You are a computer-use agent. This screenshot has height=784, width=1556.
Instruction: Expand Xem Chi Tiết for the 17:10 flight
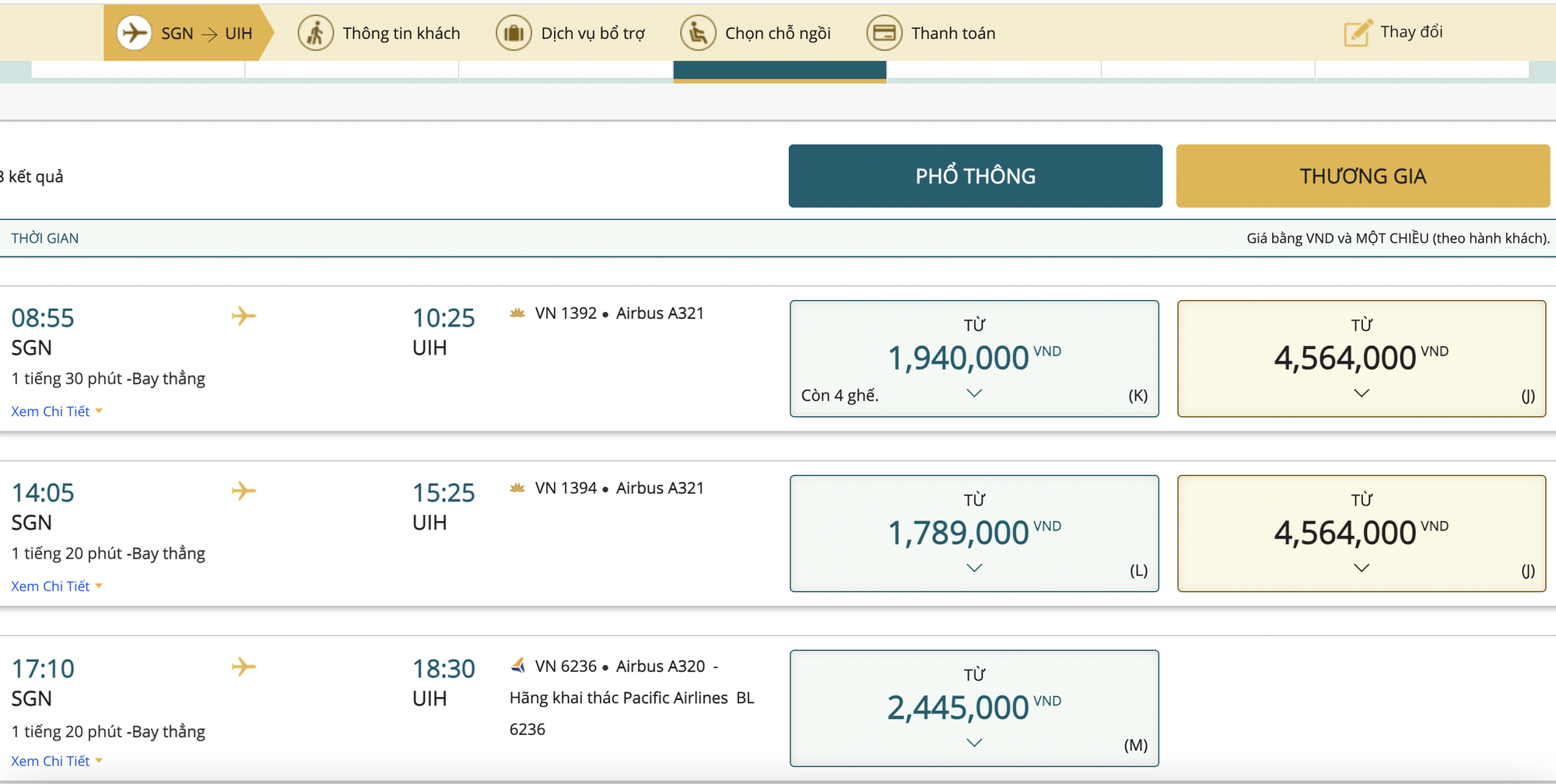(57, 761)
